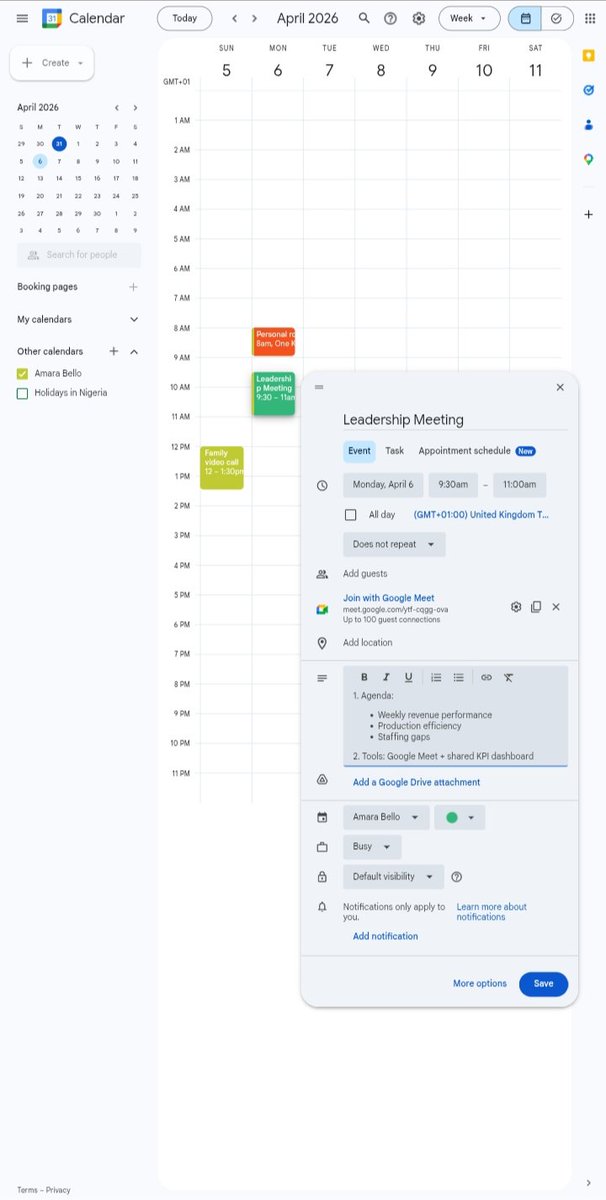Open Default visibility dropdown
The image size is (606, 1200).
[393, 877]
